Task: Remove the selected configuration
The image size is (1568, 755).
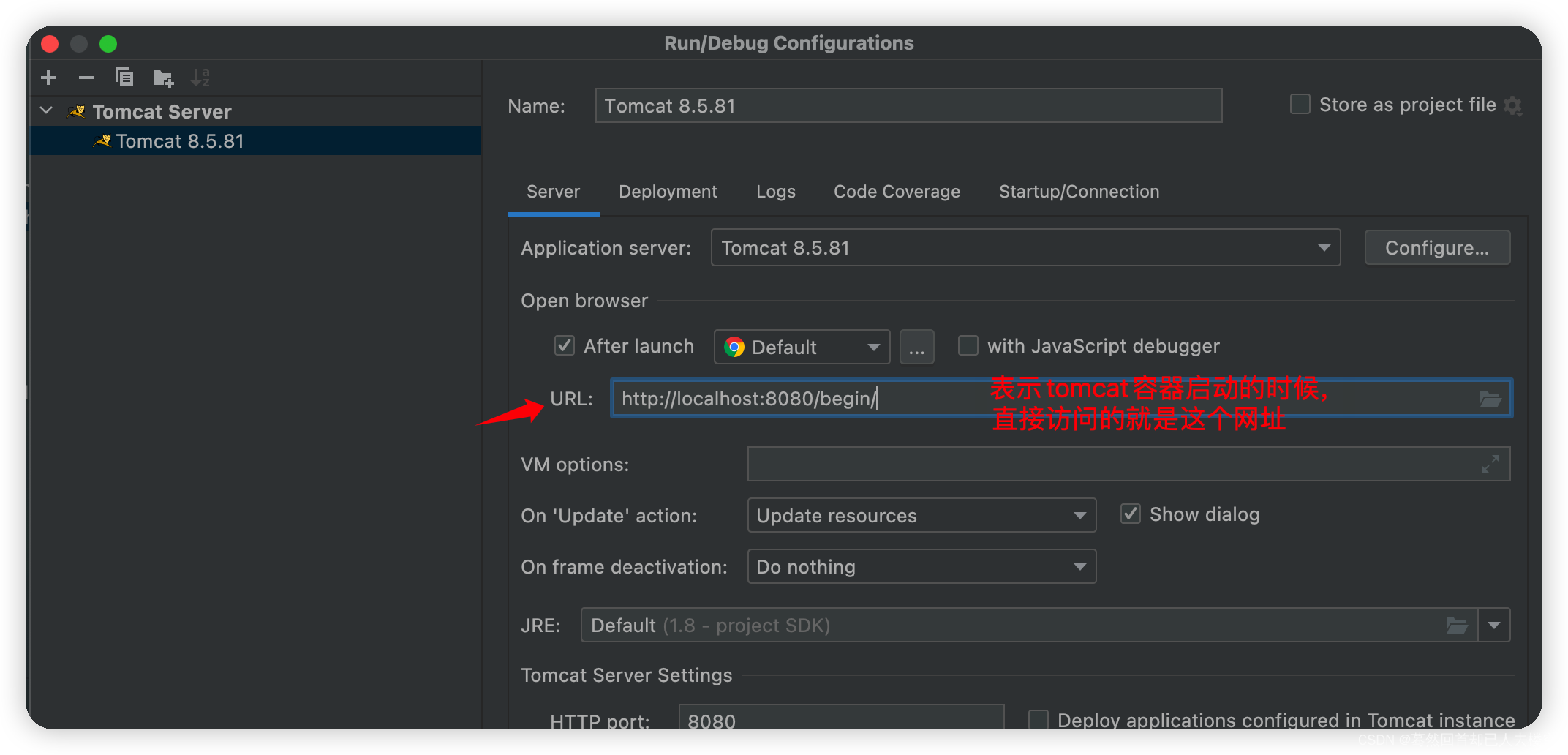Action: tap(86, 78)
